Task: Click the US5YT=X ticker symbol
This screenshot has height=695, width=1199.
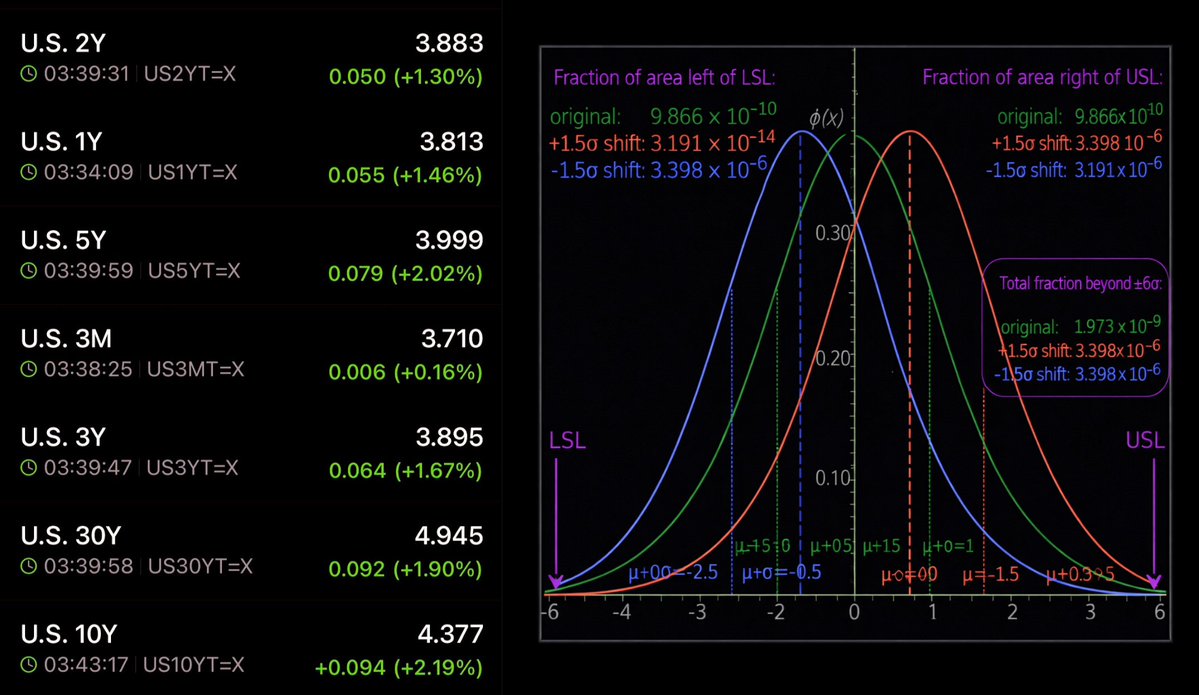Action: click(x=193, y=271)
